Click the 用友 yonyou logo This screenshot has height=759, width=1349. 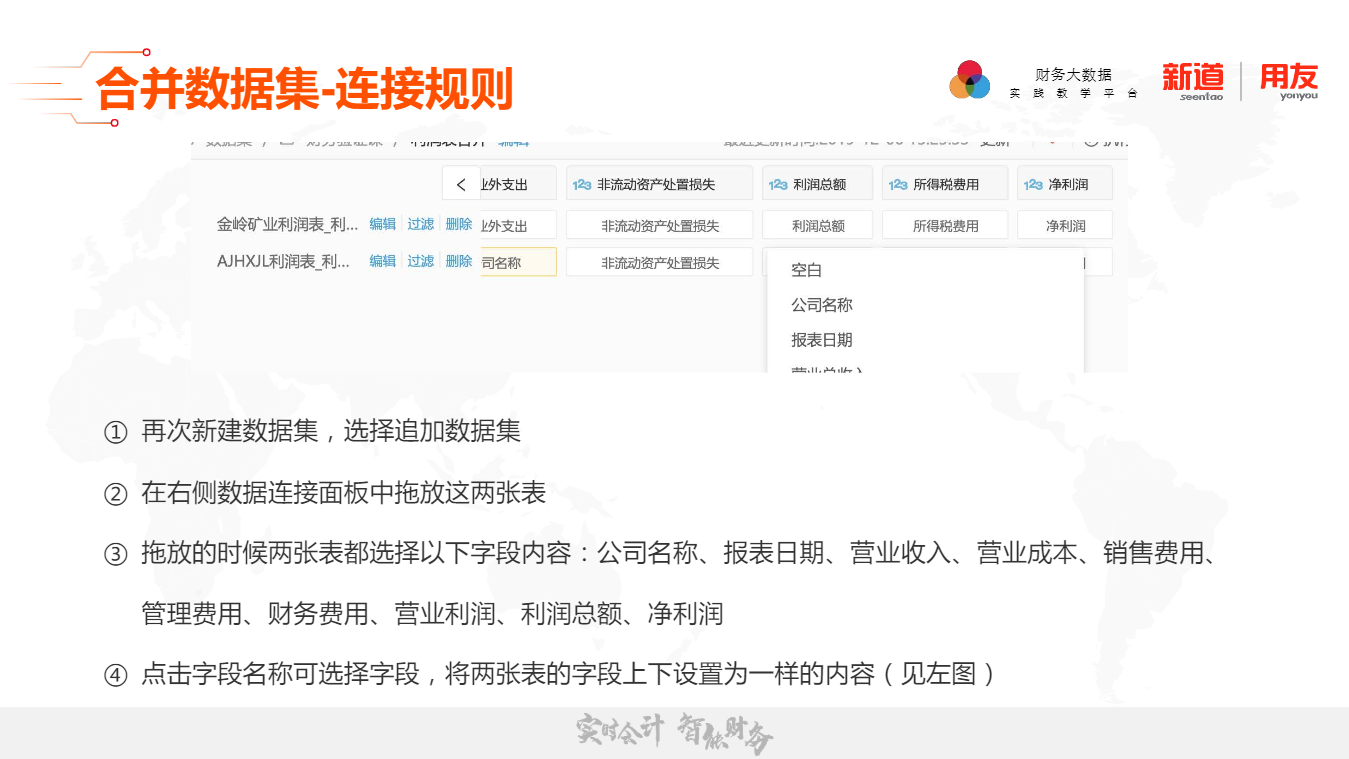(1289, 82)
